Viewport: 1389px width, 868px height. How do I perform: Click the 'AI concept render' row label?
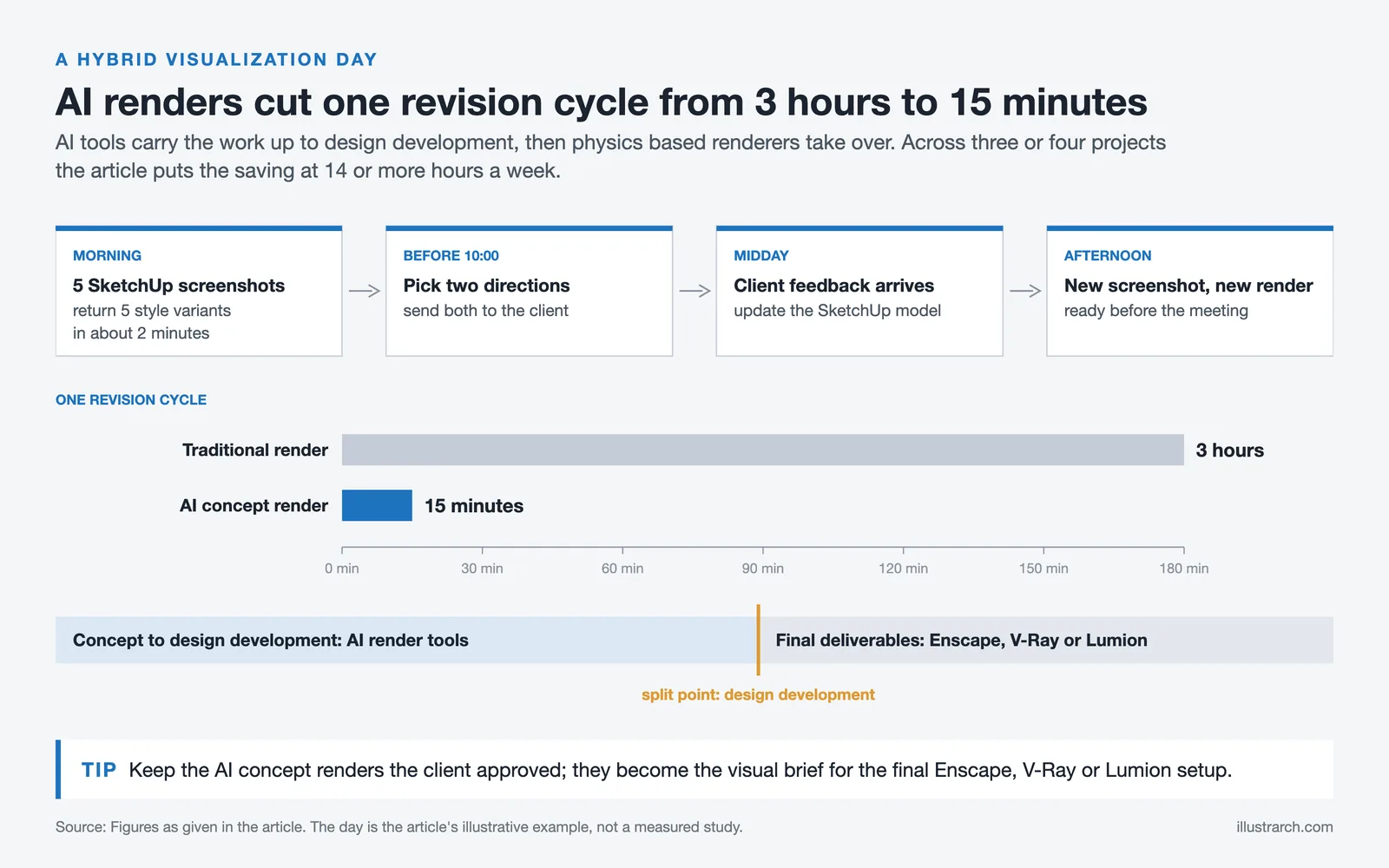[x=253, y=505]
